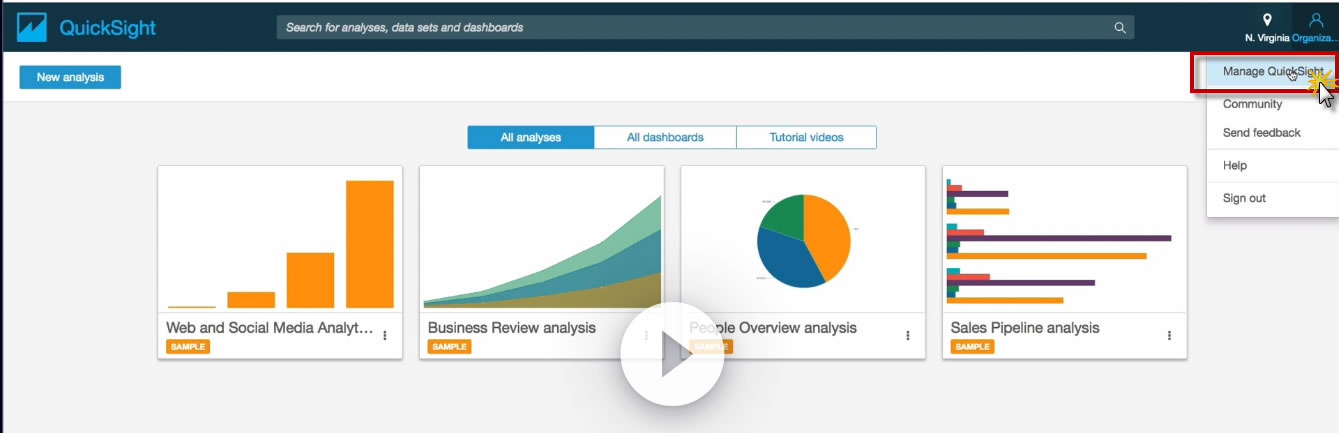Select Send feedback menu entry
The width and height of the screenshot is (1339, 433).
pyautogui.click(x=1261, y=133)
